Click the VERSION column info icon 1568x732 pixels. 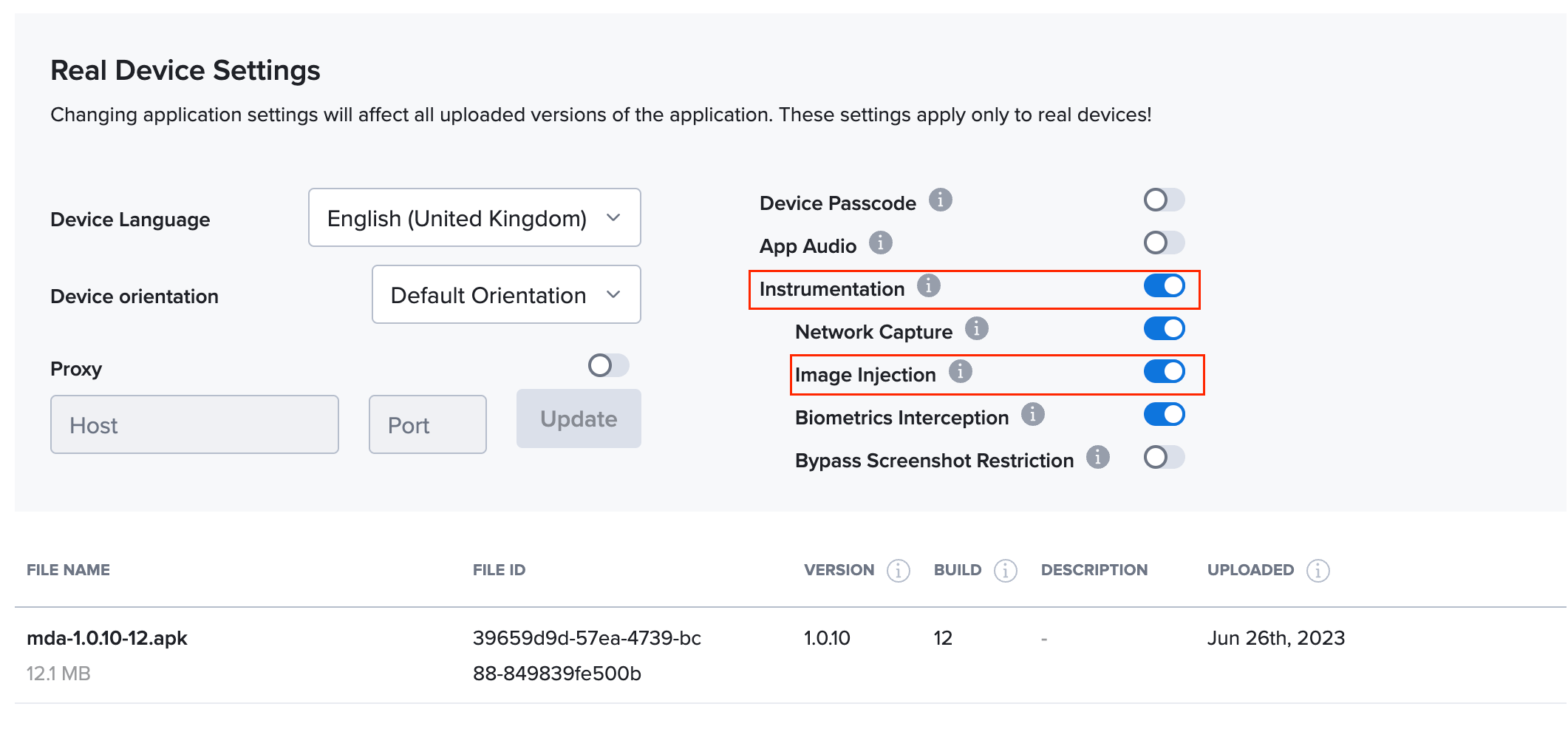click(x=898, y=570)
